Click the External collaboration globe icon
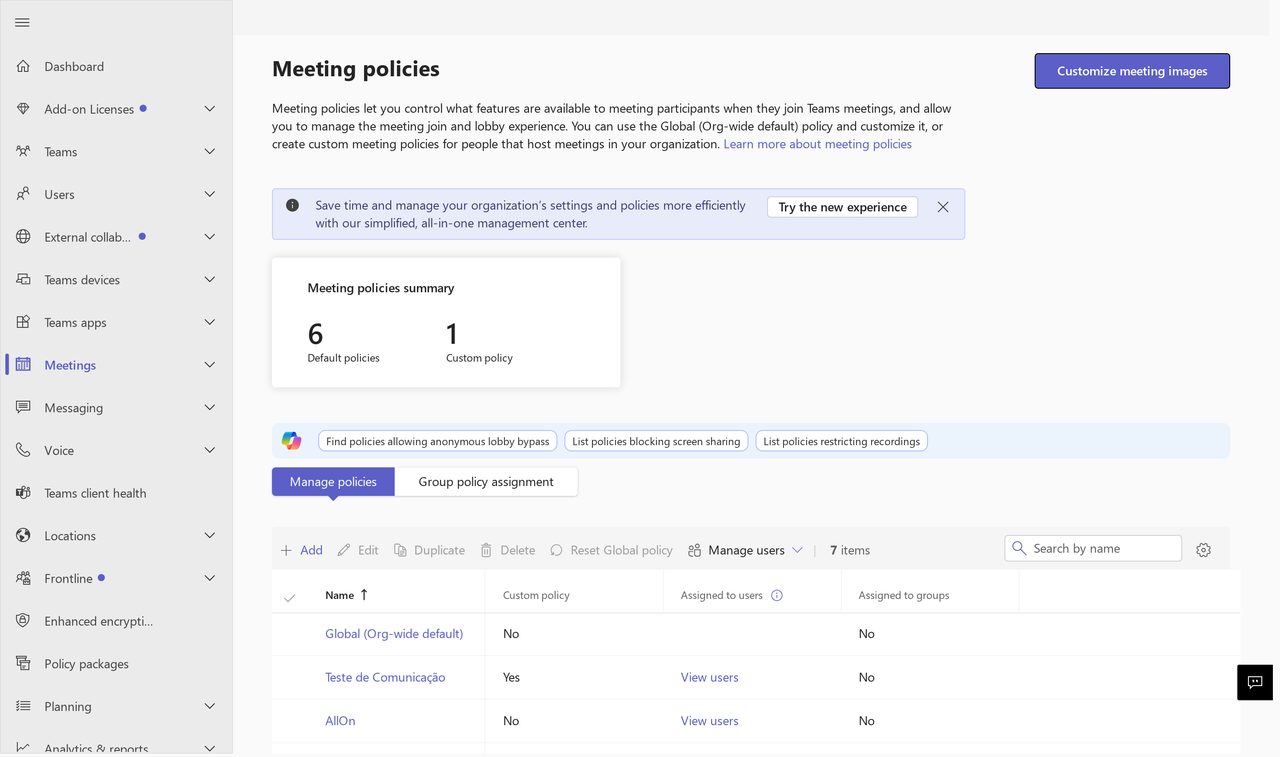Screen dimensions: 1280x757 point(23,237)
